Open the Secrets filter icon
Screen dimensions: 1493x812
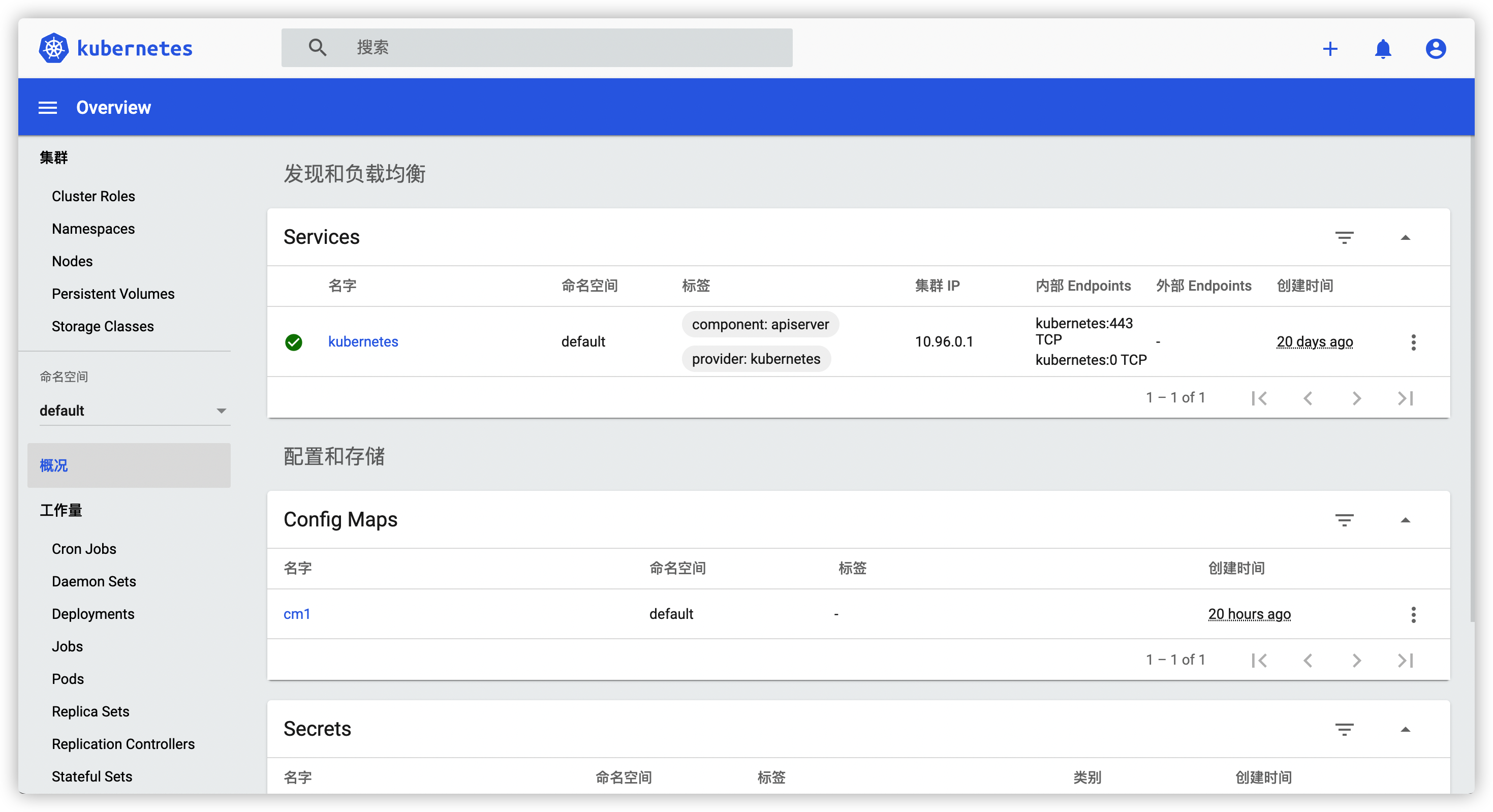(x=1345, y=729)
